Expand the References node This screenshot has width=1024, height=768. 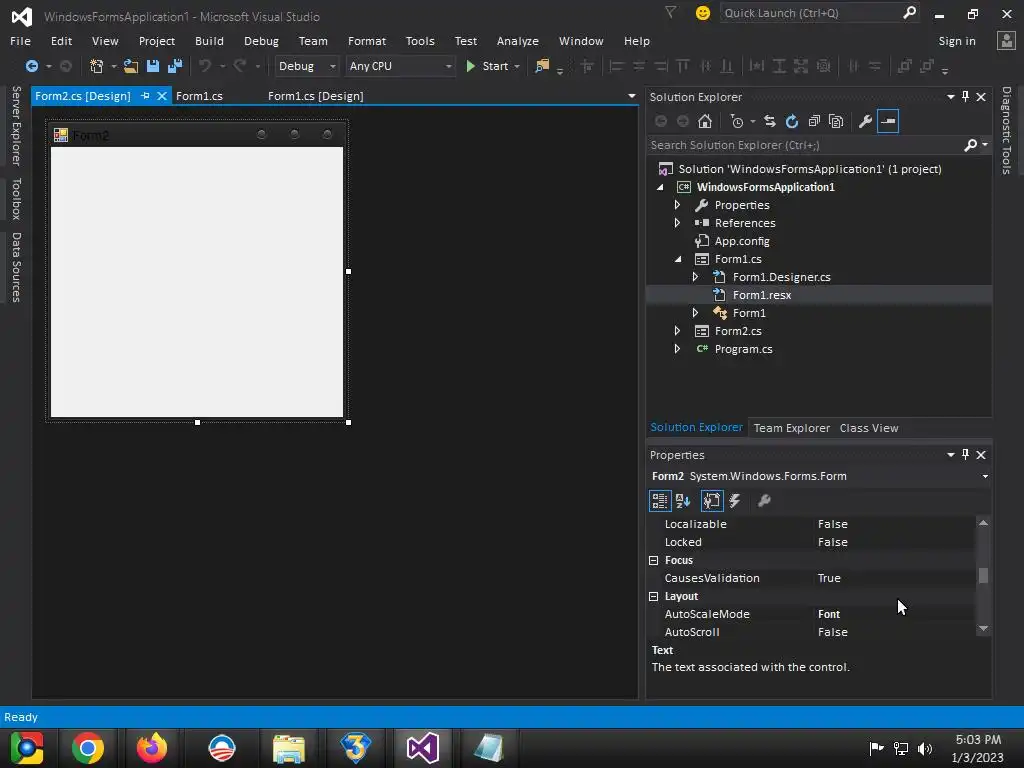point(677,223)
